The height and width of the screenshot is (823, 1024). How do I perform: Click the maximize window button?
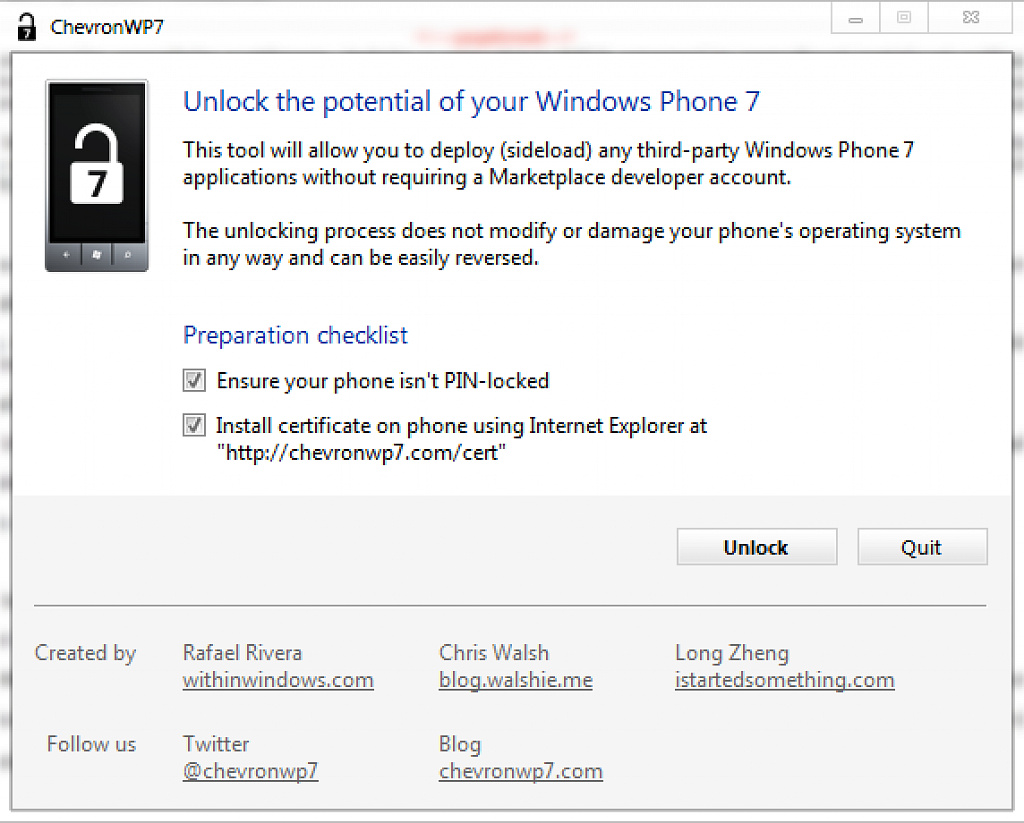[x=904, y=18]
